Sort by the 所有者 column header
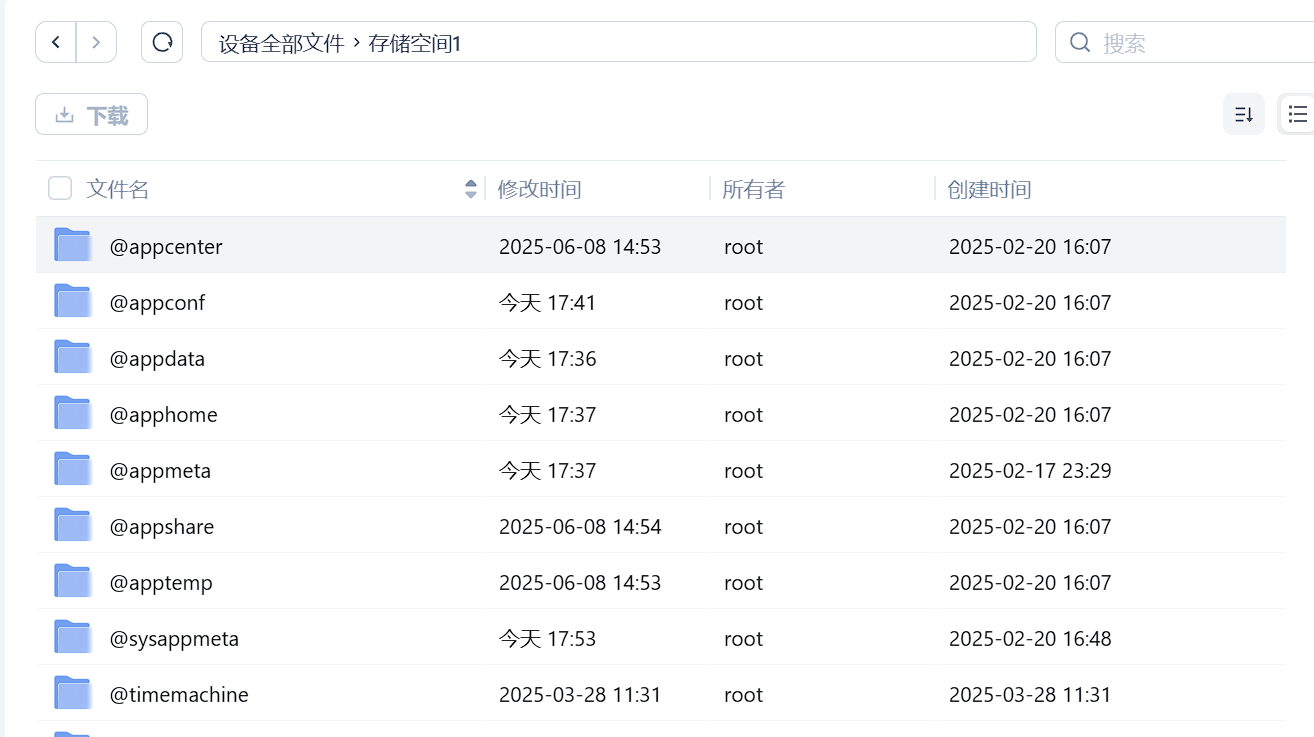The height and width of the screenshot is (737, 1314). coord(753,189)
